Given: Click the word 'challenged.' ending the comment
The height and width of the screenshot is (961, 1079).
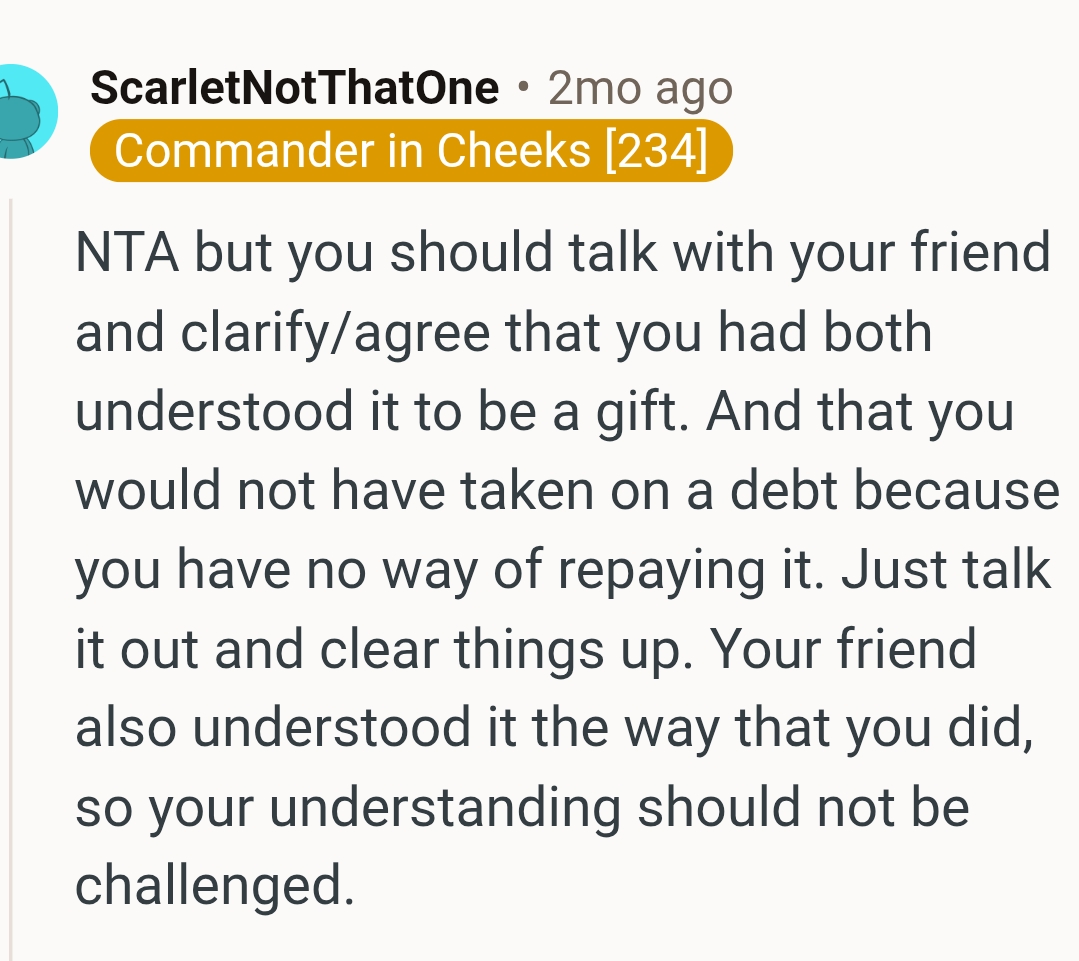Looking at the screenshot, I should (x=215, y=885).
